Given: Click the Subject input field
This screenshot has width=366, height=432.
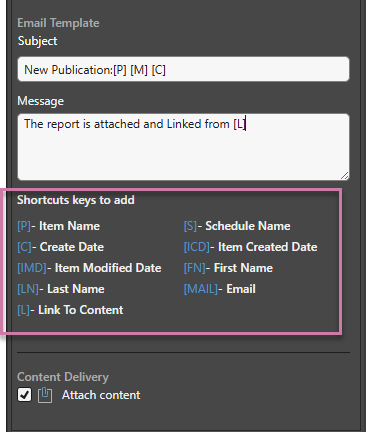Looking at the screenshot, I should coord(183,69).
